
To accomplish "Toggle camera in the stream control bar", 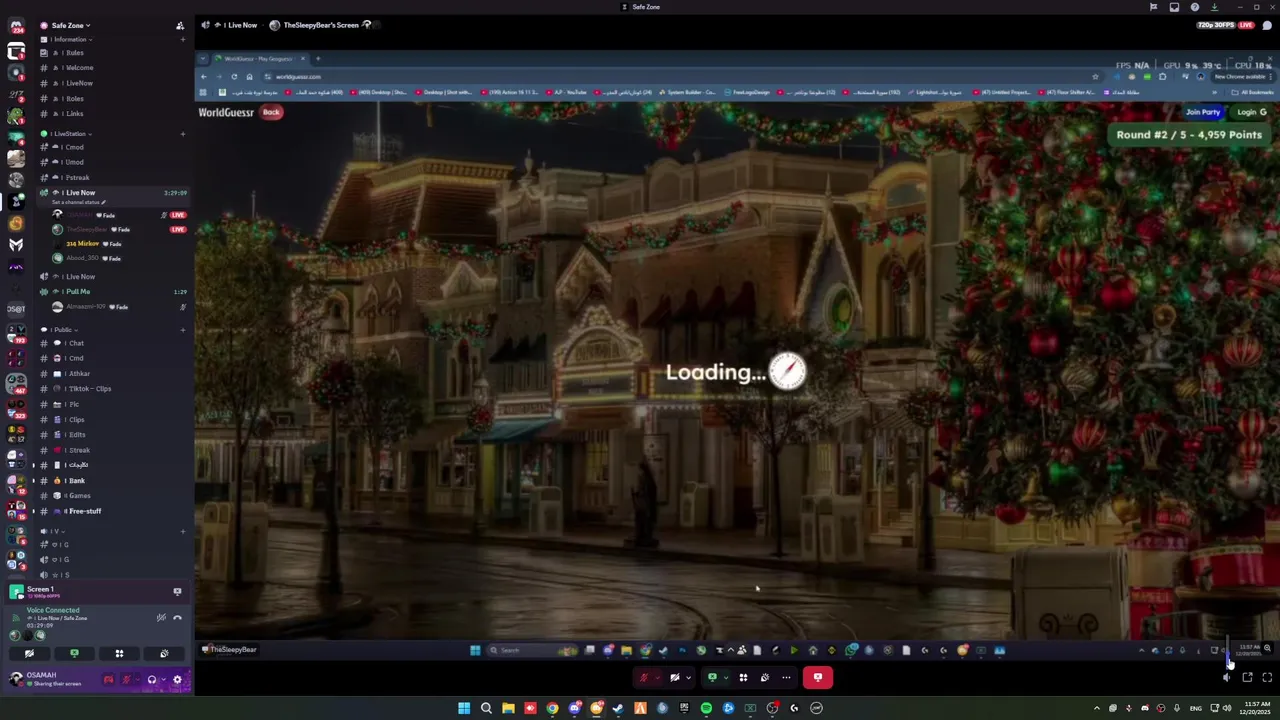I will click(x=675, y=678).
